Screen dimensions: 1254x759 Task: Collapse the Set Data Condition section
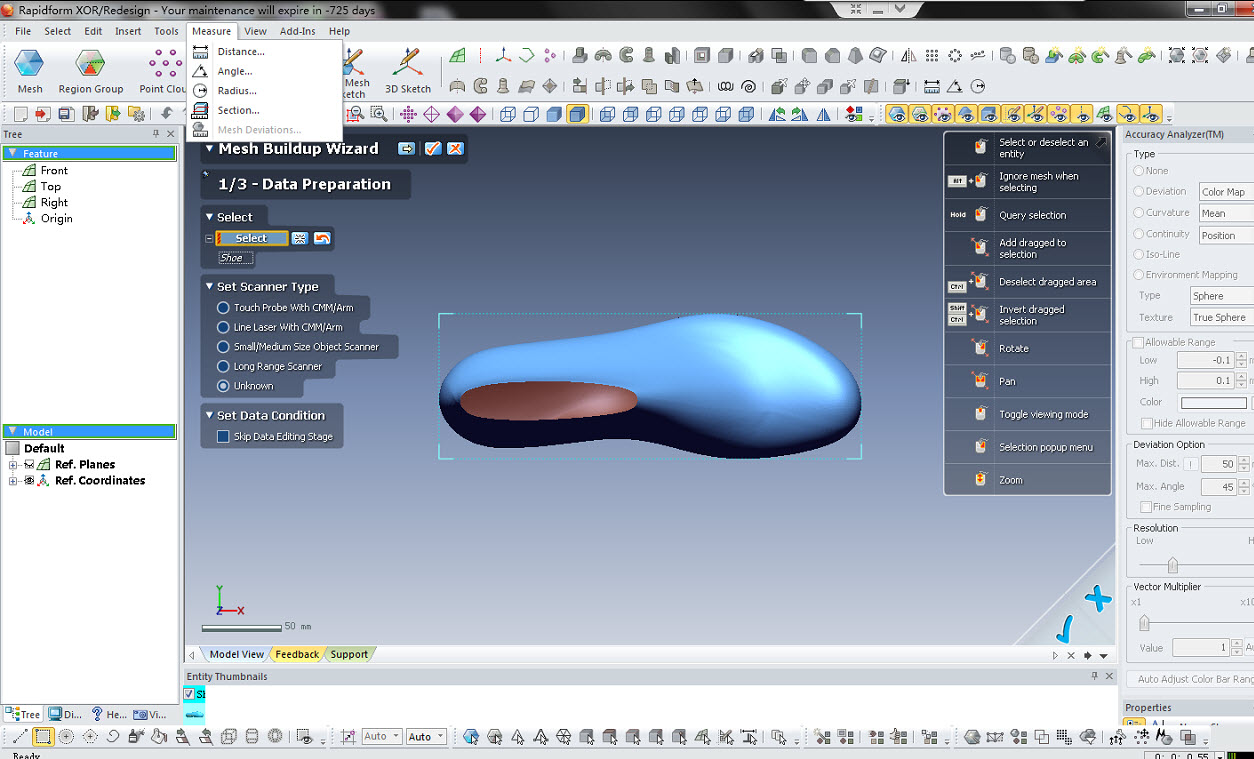point(209,416)
